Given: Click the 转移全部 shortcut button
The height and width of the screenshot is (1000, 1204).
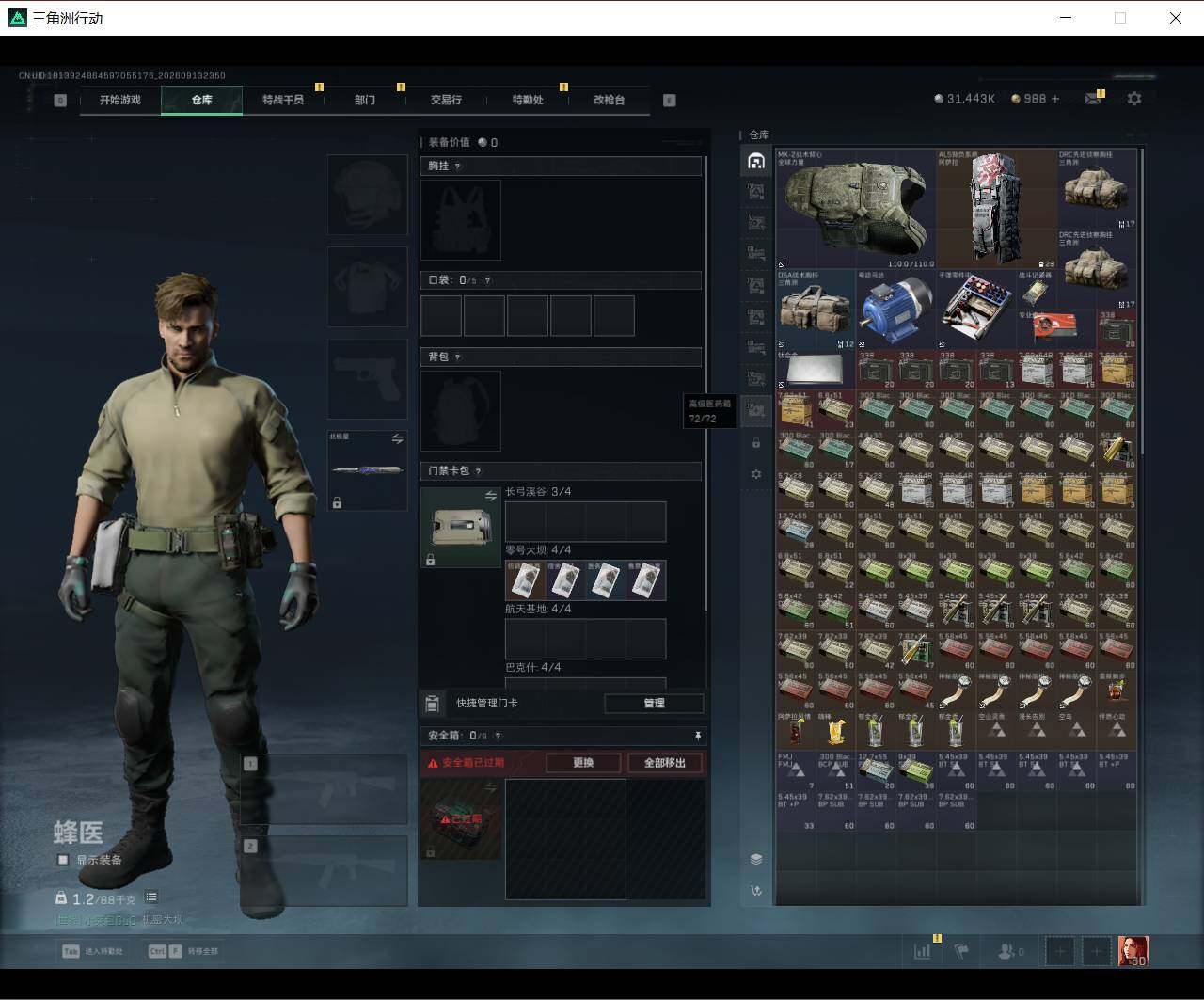Looking at the screenshot, I should point(183,951).
